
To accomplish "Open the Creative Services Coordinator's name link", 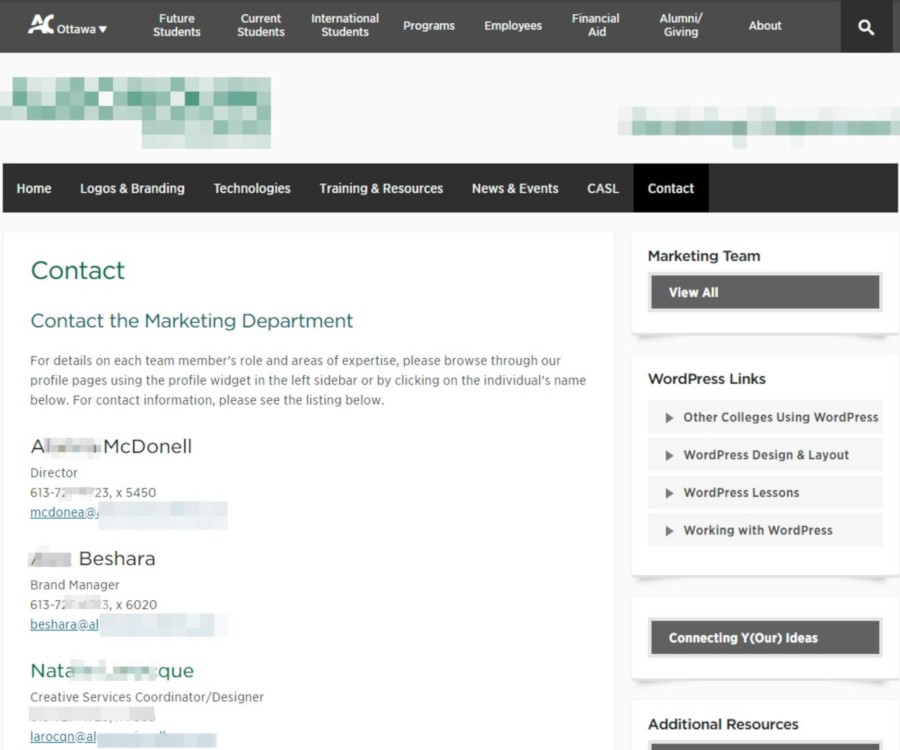I will (x=112, y=670).
